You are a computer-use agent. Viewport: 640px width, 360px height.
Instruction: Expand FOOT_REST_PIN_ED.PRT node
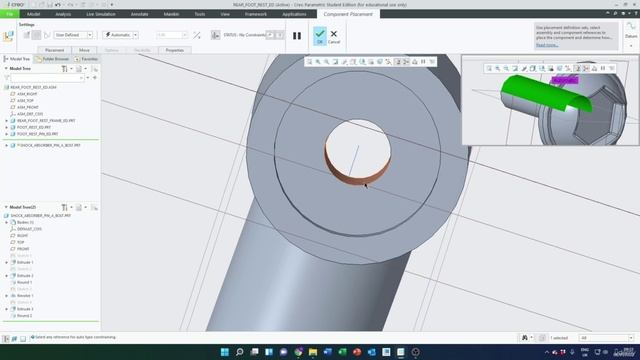pos(7,134)
